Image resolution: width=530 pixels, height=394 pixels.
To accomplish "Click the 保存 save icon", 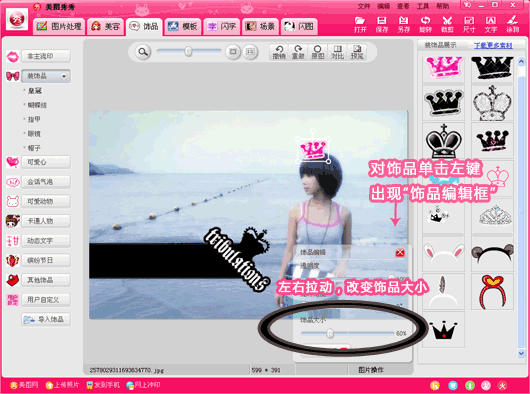I will 382,24.
